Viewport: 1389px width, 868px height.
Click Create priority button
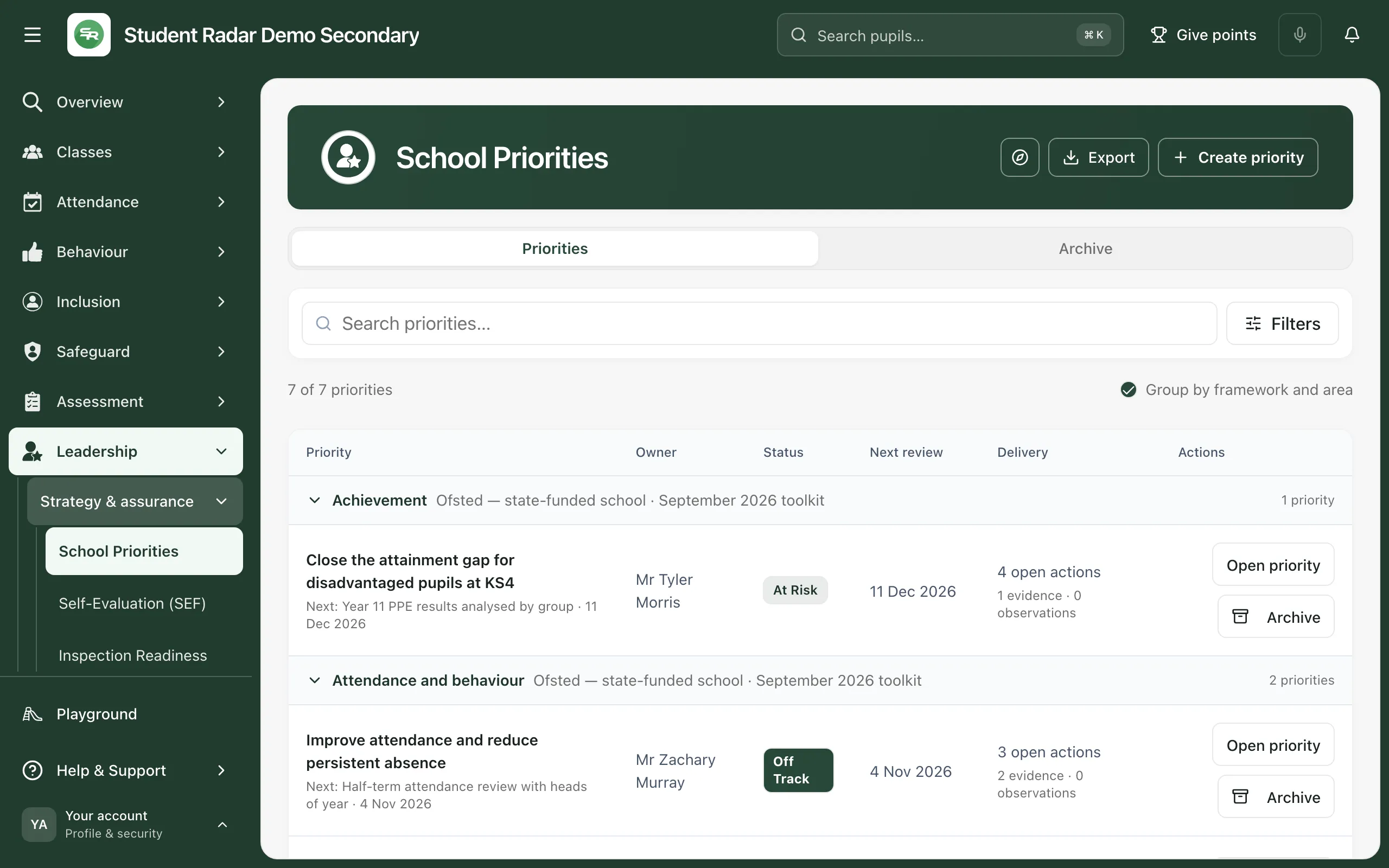[x=1238, y=157]
